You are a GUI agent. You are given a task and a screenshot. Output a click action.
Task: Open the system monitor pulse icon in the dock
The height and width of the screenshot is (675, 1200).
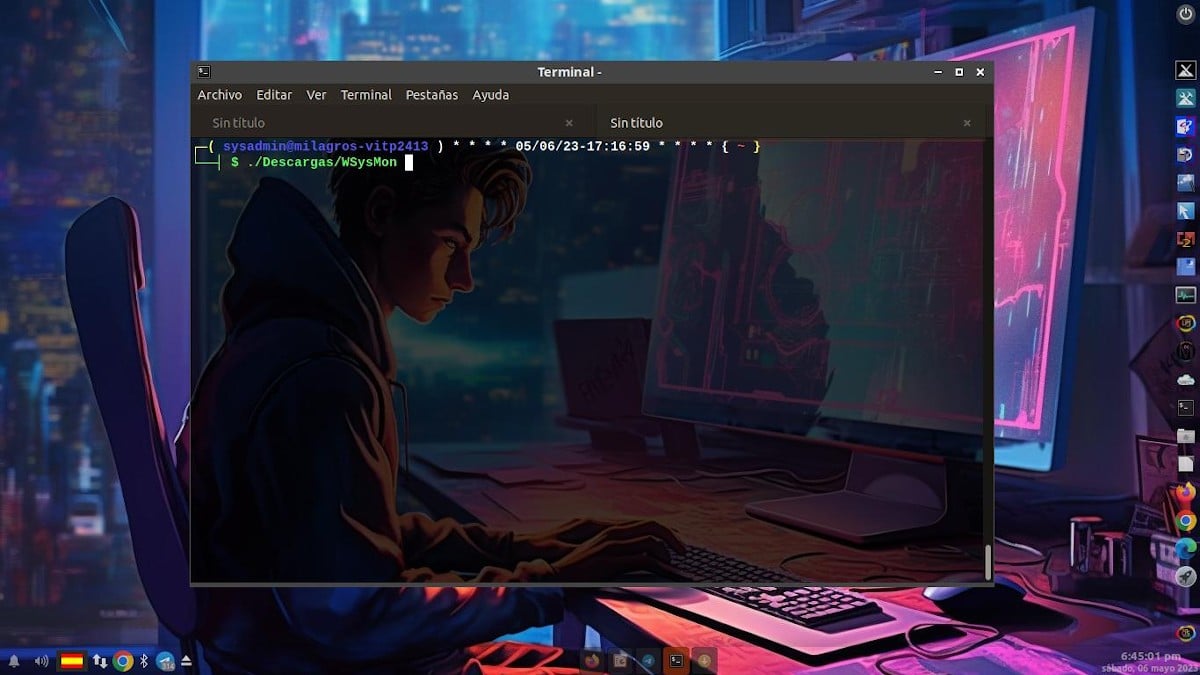coord(1185,295)
